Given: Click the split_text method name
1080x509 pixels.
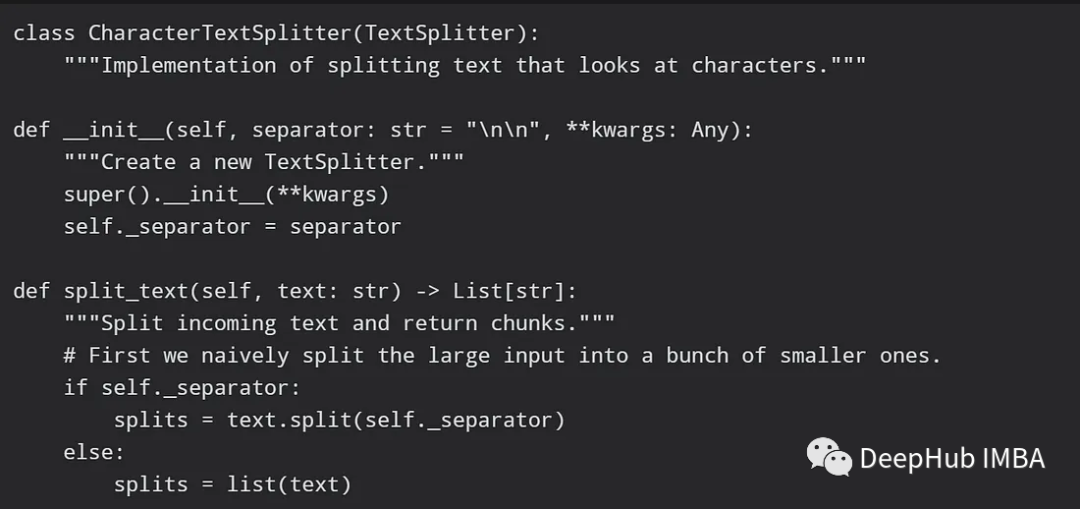Looking at the screenshot, I should (x=126, y=291).
